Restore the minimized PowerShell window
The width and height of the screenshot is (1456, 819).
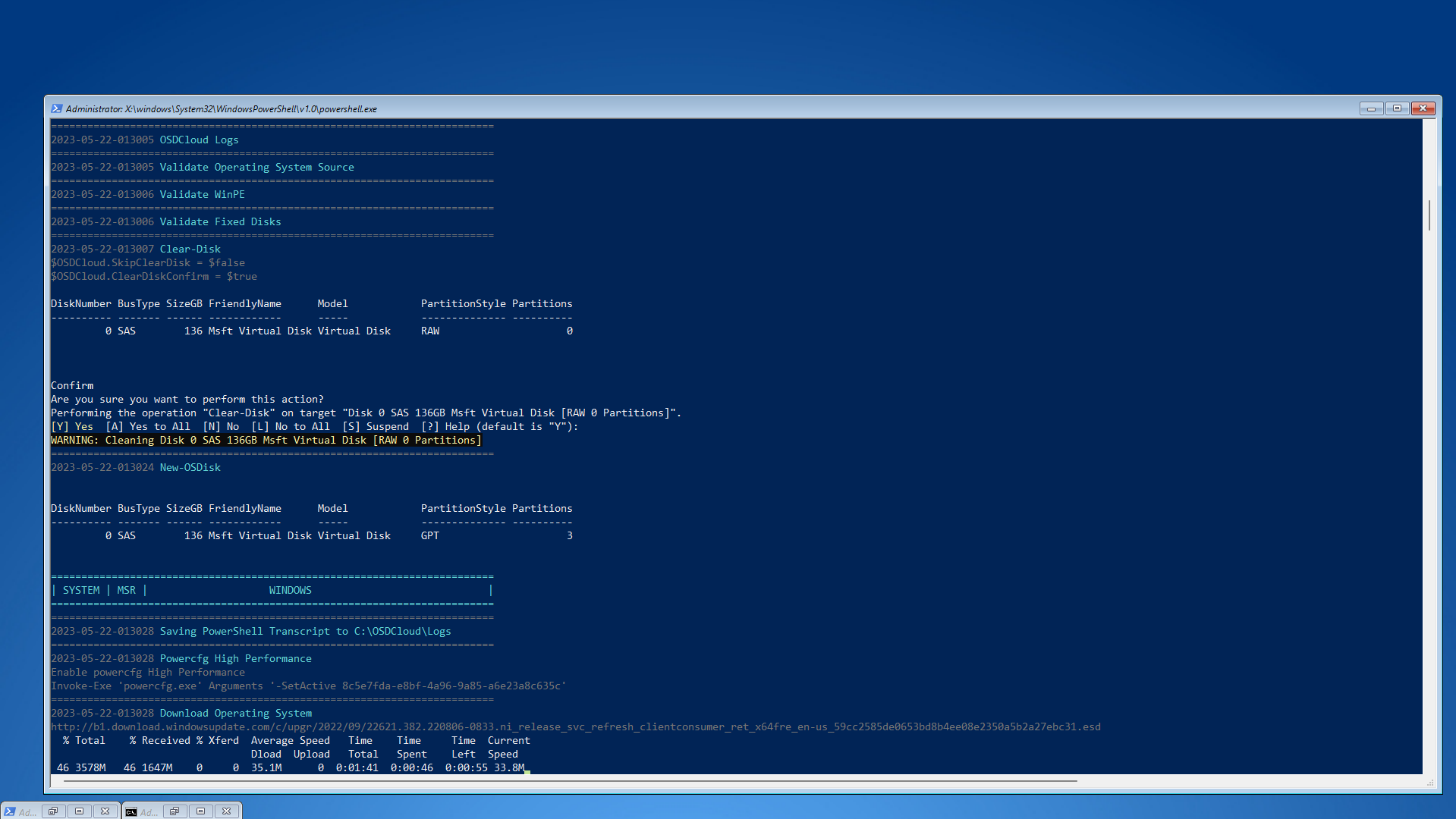pyautogui.click(x=53, y=811)
